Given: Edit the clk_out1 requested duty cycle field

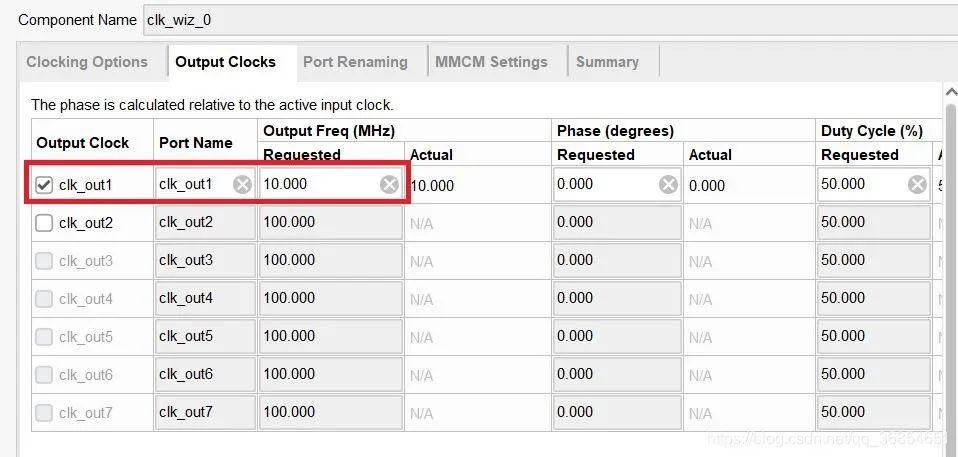Looking at the screenshot, I should click(x=860, y=185).
